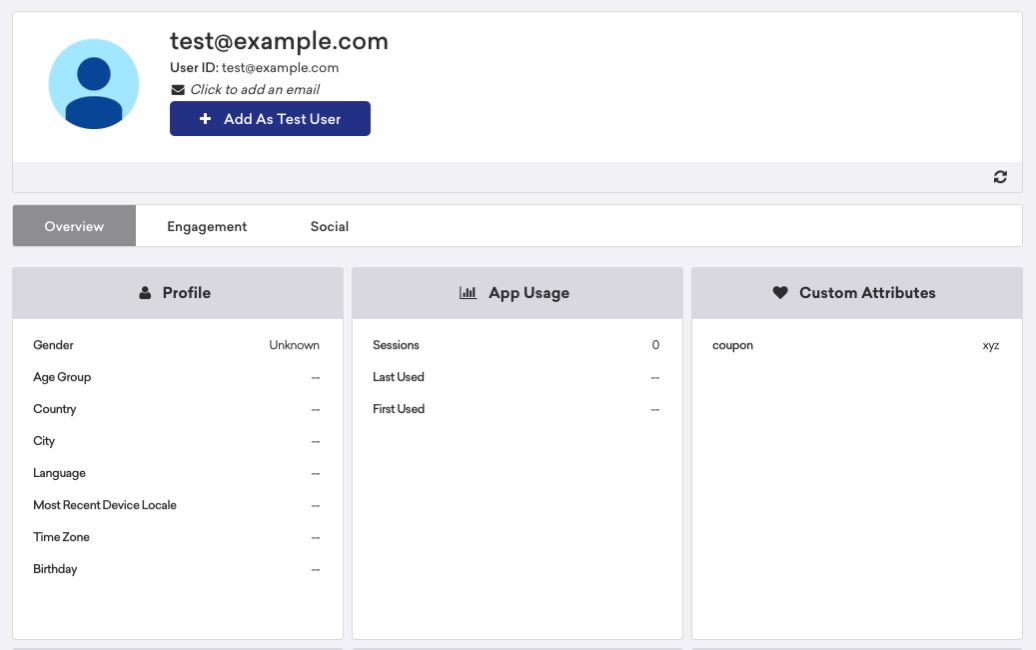Click the Gender value Unknown
1036x650 pixels.
pyautogui.click(x=294, y=345)
